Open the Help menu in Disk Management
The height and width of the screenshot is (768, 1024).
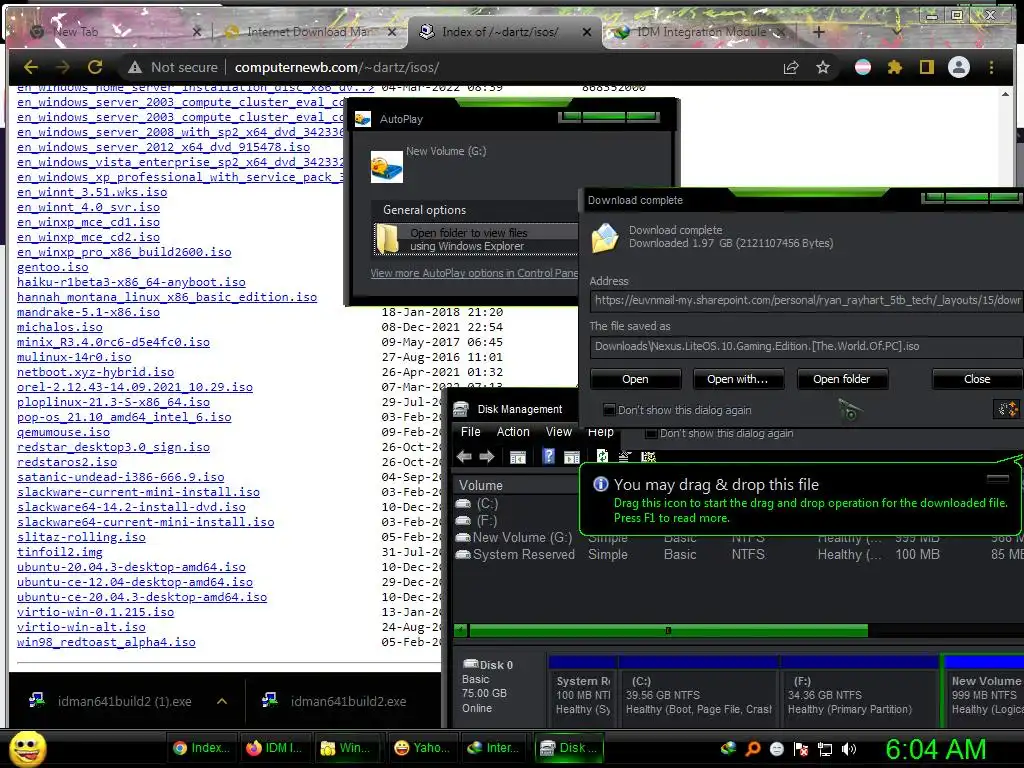(601, 432)
